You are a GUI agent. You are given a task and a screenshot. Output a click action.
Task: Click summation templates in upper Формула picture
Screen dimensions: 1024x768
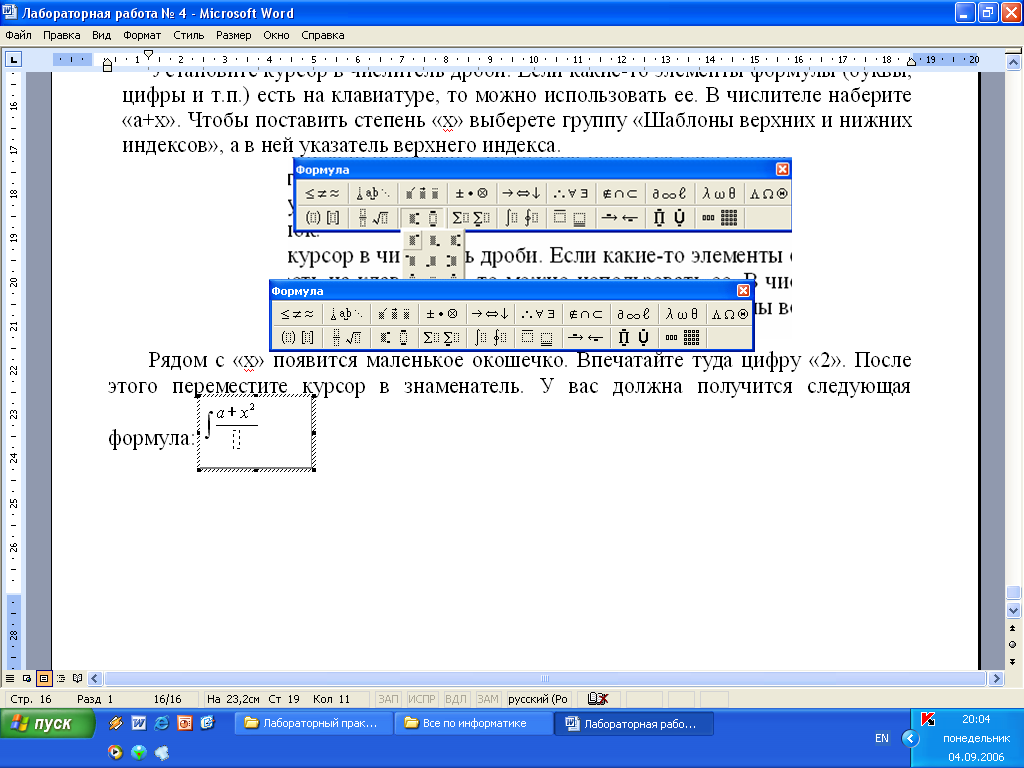[x=471, y=217]
